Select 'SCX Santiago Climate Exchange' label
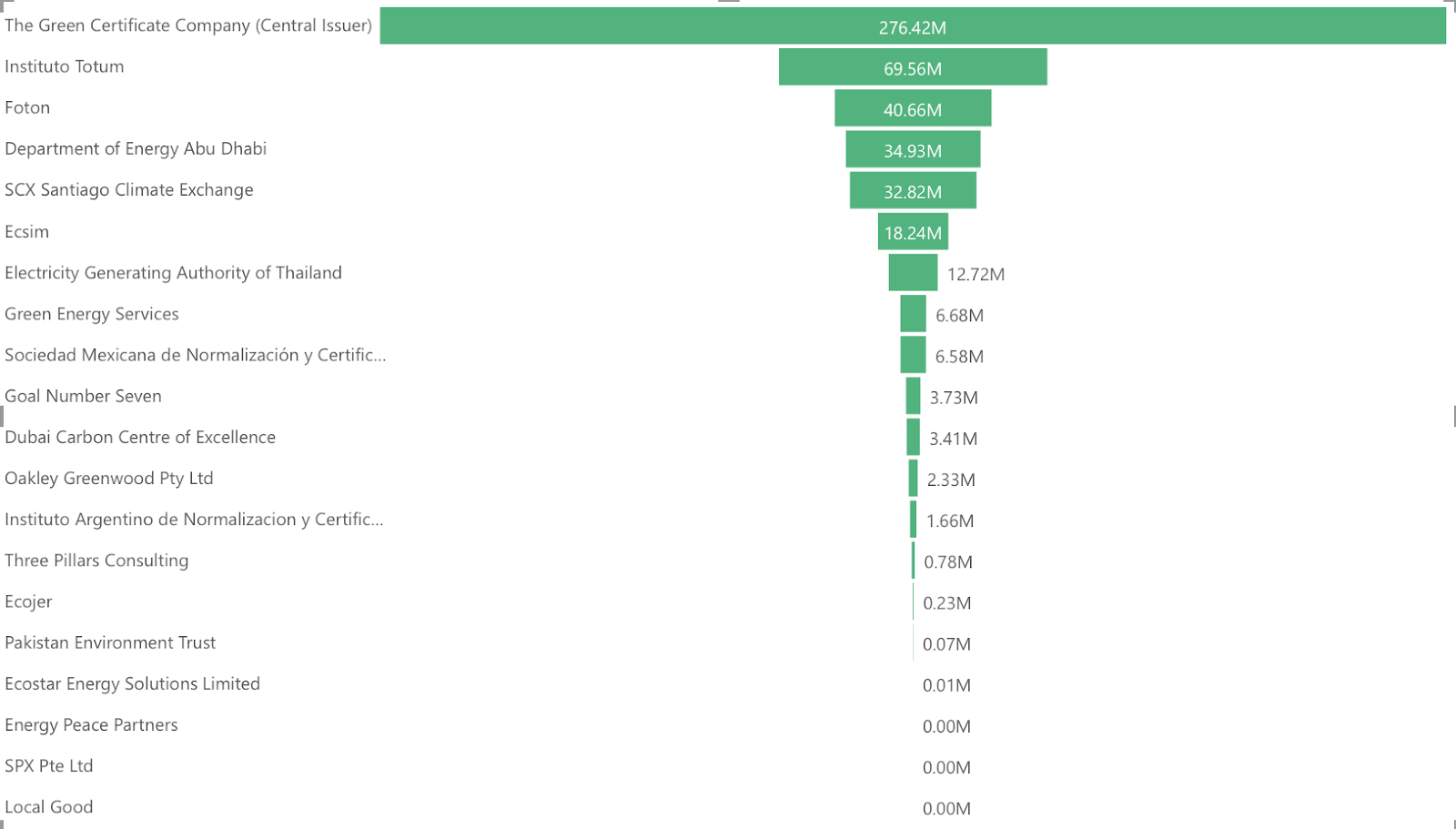The image size is (1456, 829). click(129, 190)
